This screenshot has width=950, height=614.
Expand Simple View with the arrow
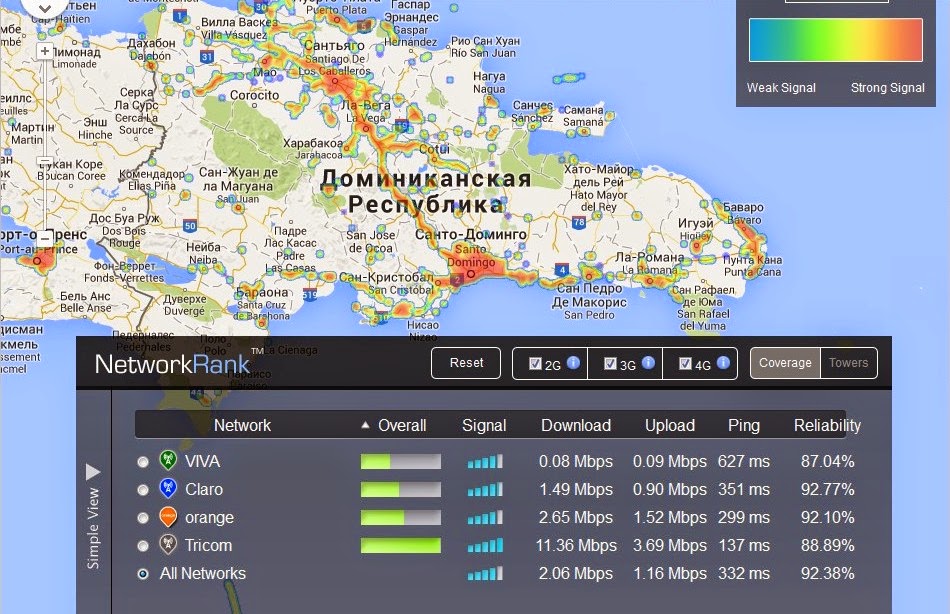pos(93,471)
